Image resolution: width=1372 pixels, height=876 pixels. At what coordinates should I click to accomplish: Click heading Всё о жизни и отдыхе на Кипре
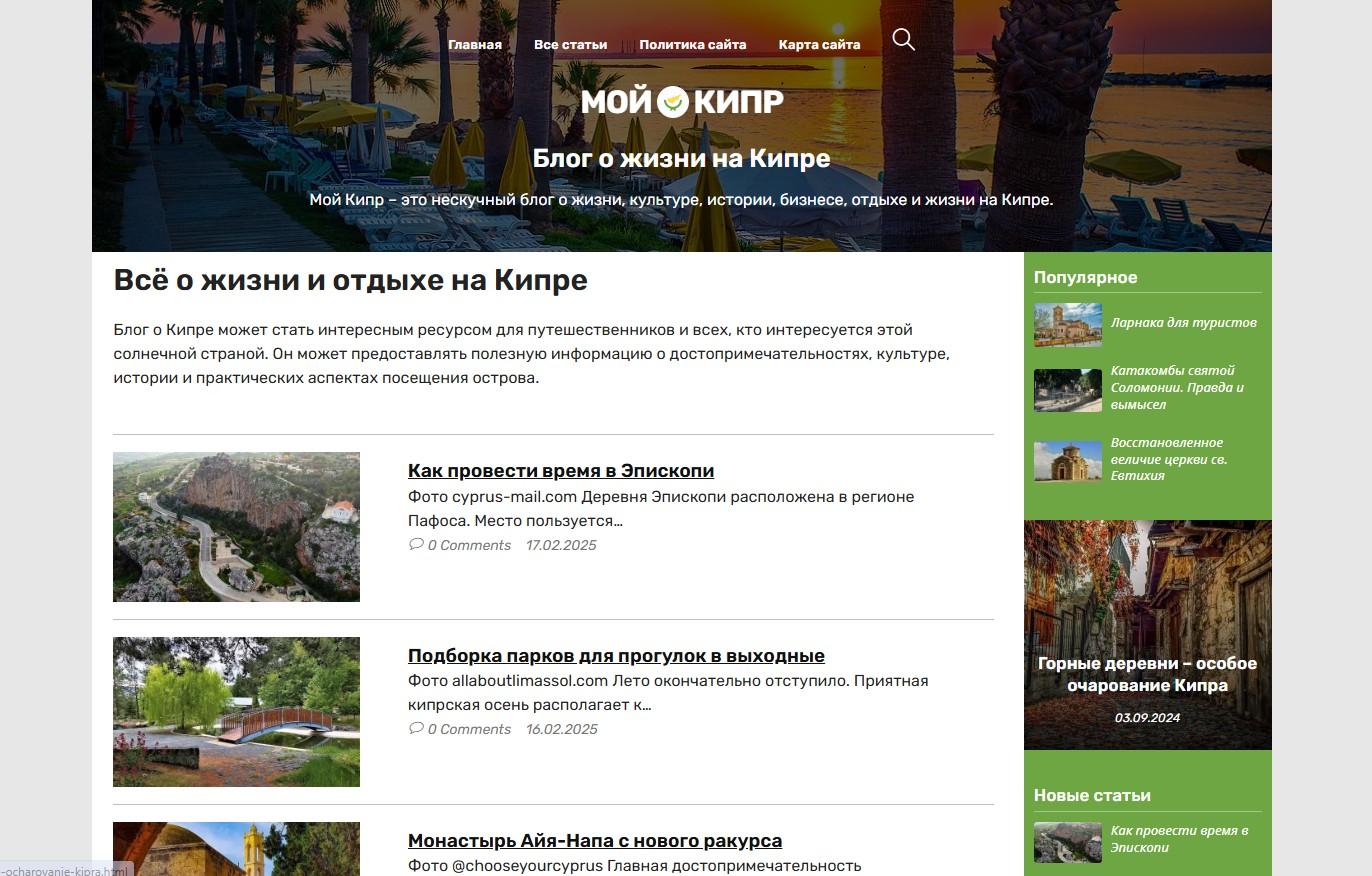click(350, 280)
